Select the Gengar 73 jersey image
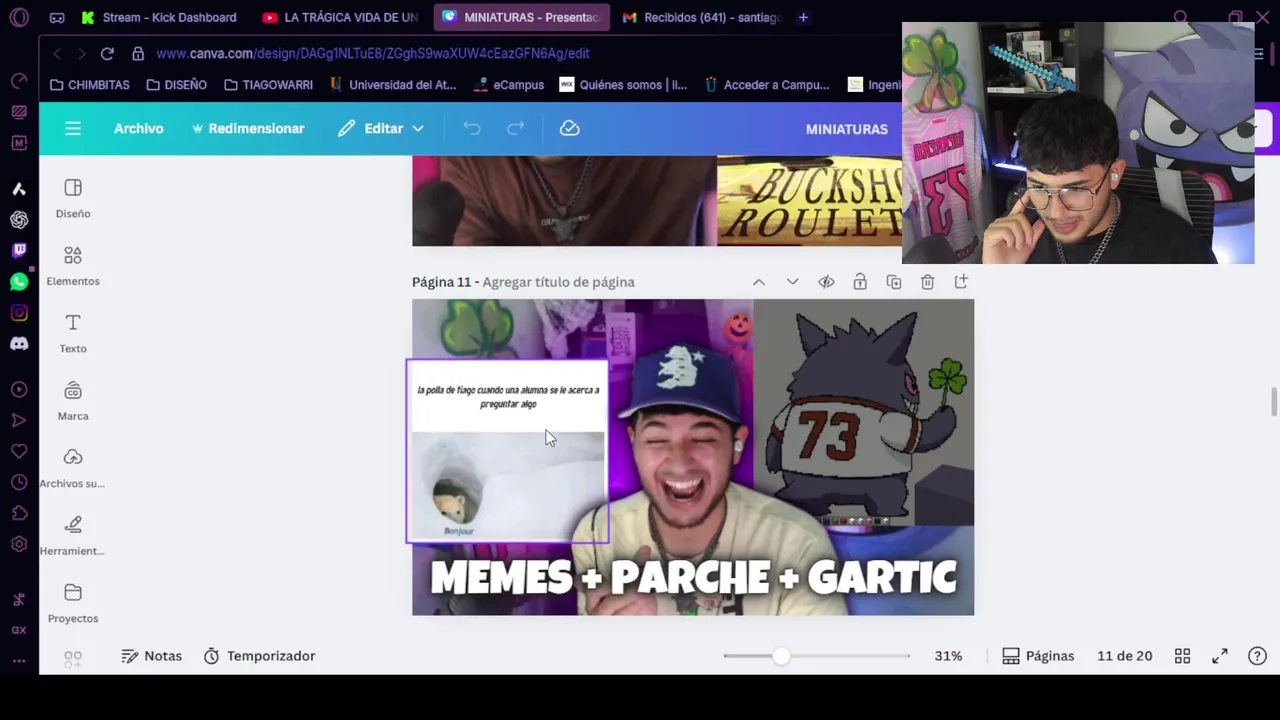Screen dimensions: 1280x720 tap(863, 412)
